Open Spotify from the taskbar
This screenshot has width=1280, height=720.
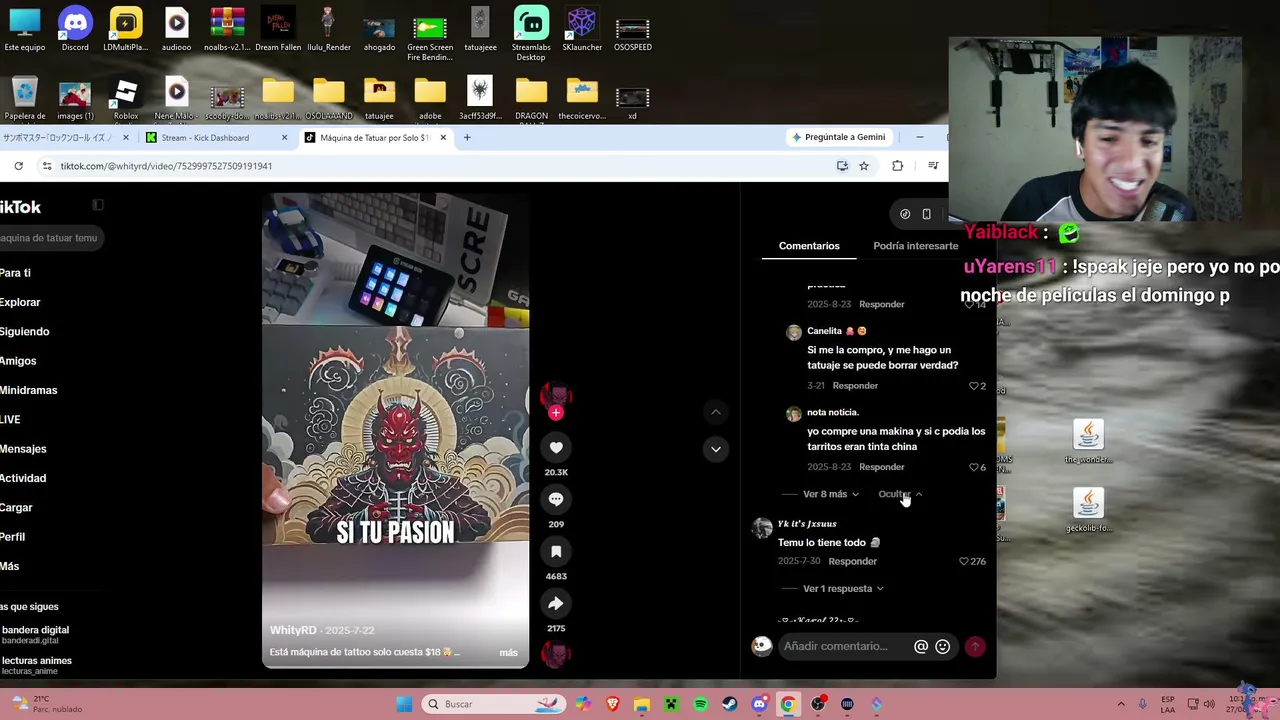[x=700, y=704]
